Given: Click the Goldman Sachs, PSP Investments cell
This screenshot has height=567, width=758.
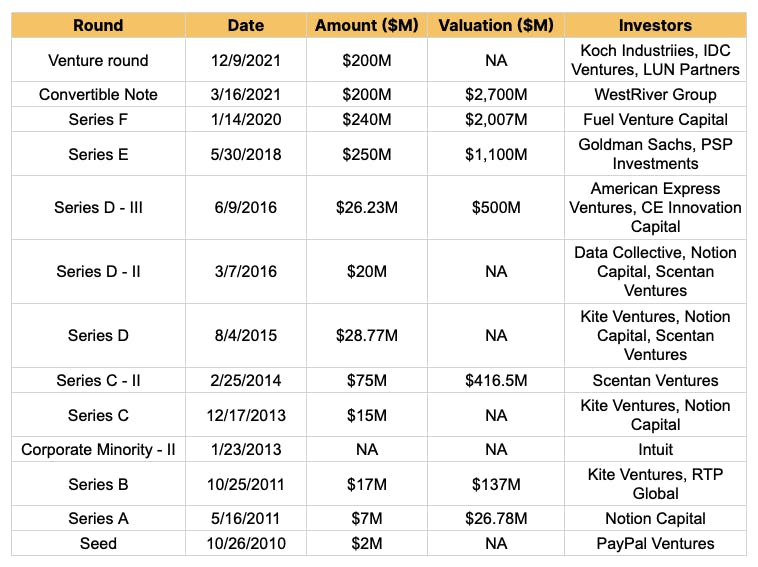Looking at the screenshot, I should coord(655,154).
